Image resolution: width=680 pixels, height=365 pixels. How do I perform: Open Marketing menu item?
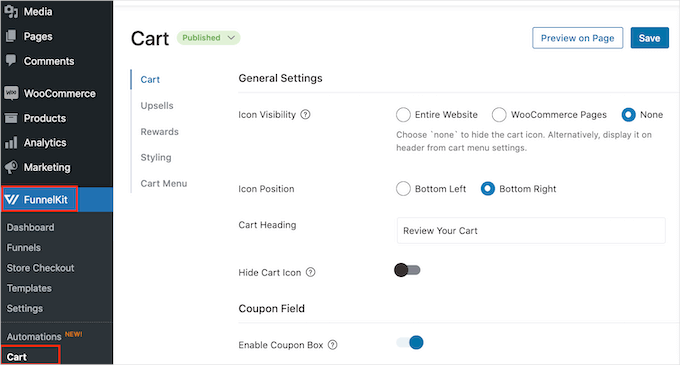tap(47, 167)
